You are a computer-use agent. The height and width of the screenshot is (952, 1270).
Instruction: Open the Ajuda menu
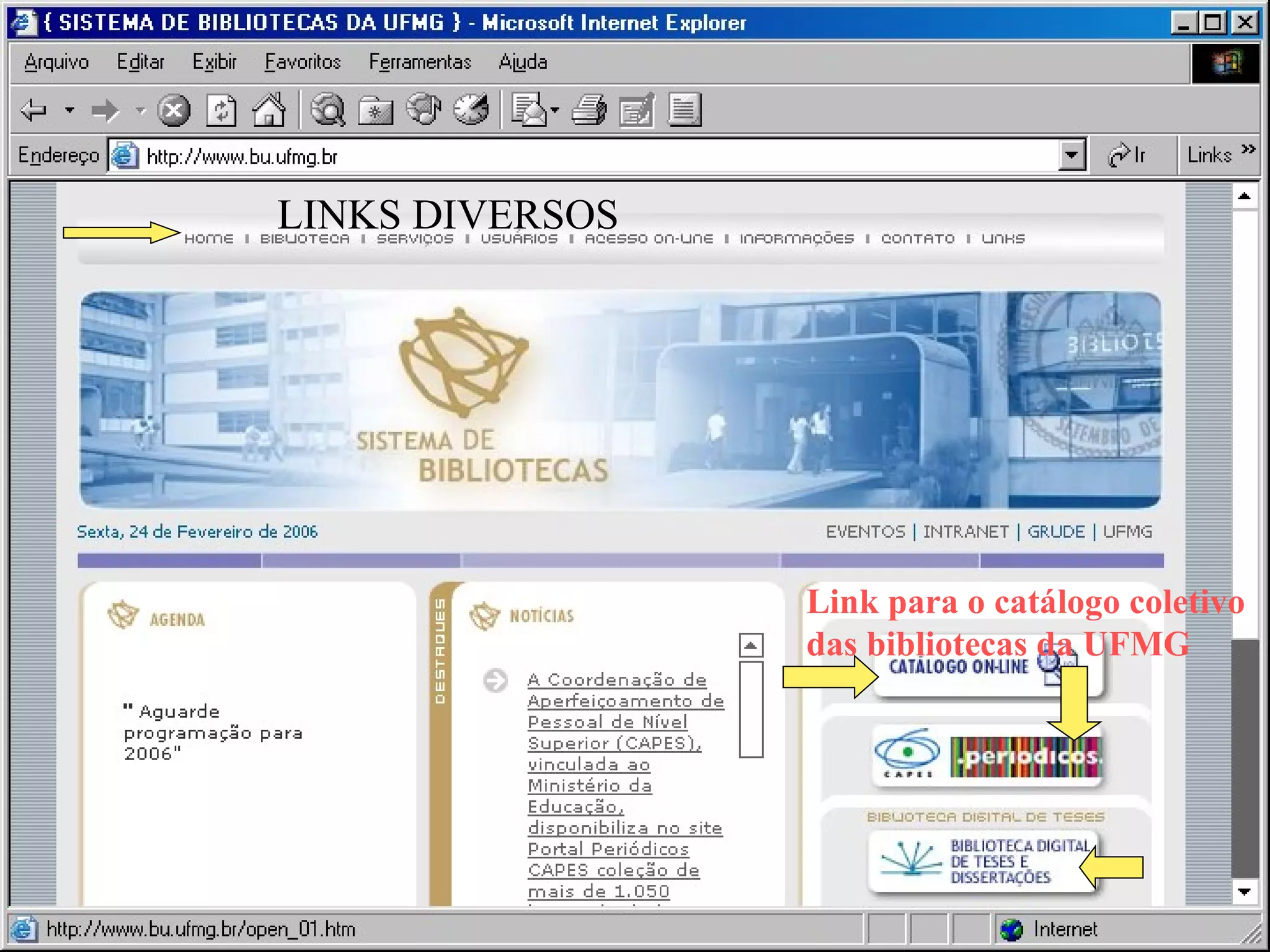(523, 62)
